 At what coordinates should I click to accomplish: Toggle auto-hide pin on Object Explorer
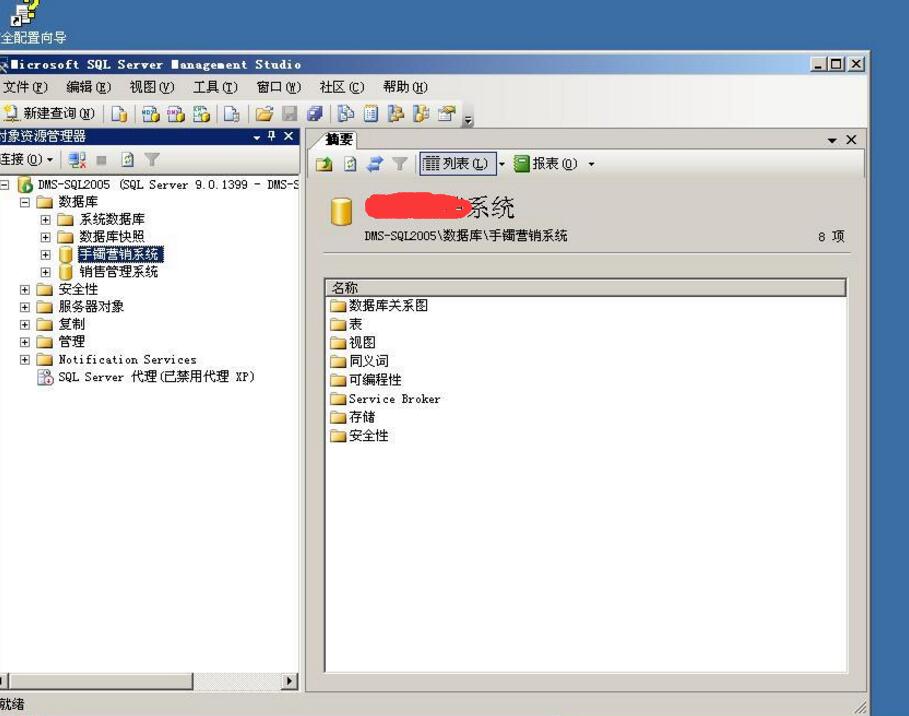(x=271, y=136)
